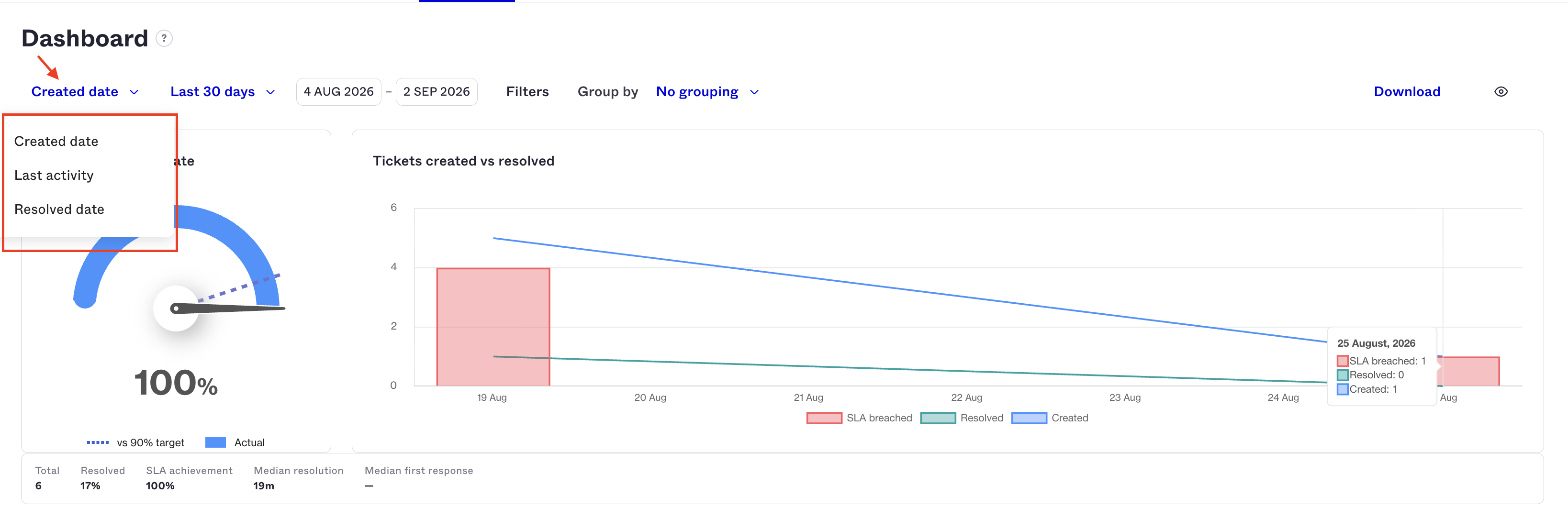Edit the 2 SEP 2026 end date field

click(x=437, y=92)
